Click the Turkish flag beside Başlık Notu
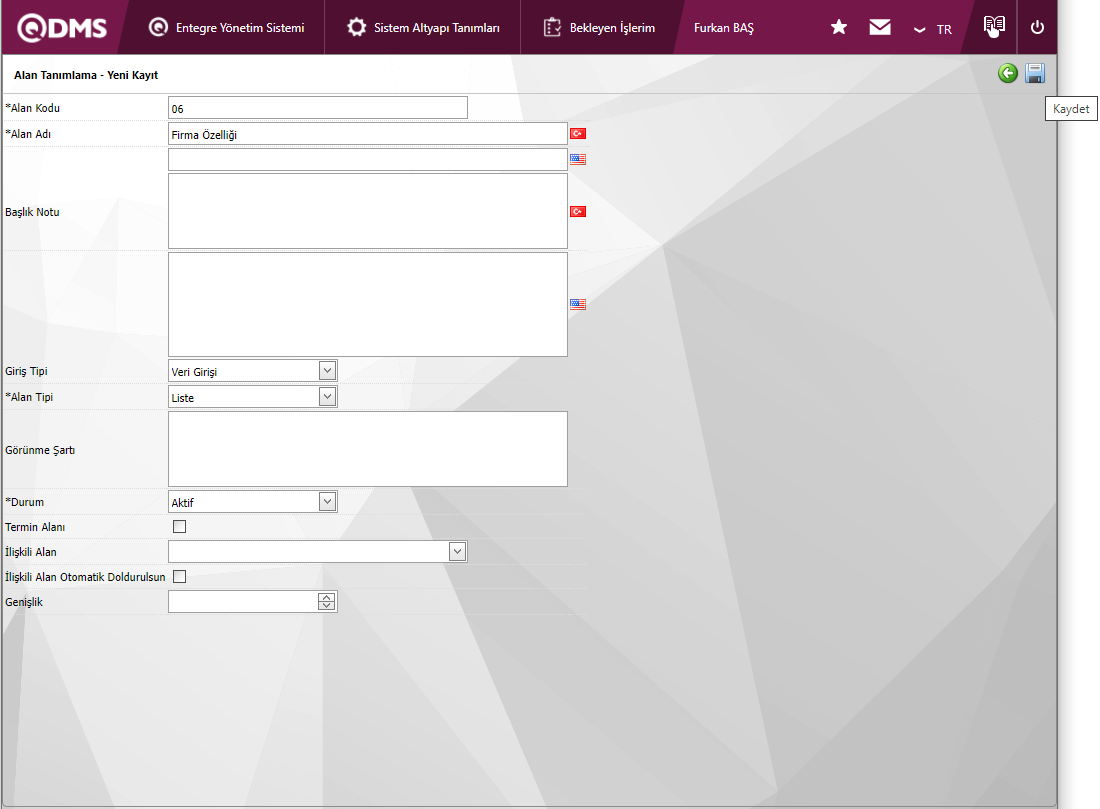This screenshot has width=1100, height=809. [x=578, y=211]
